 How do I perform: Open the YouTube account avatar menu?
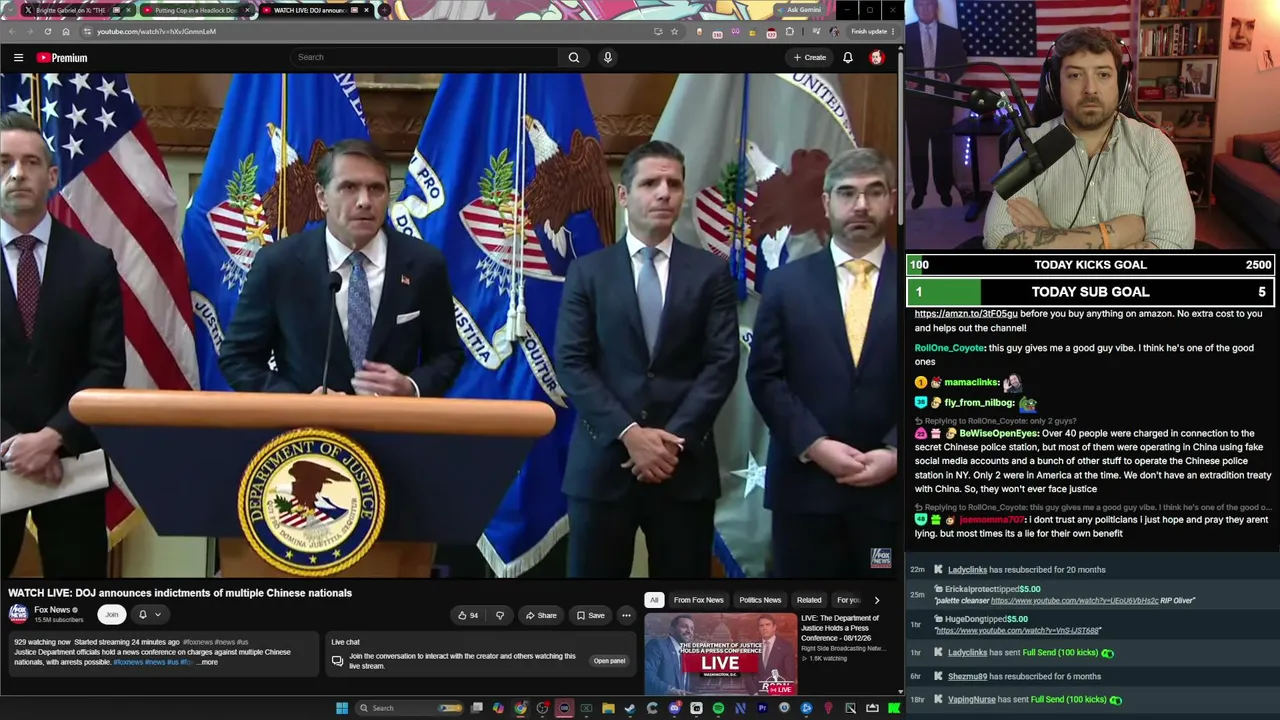point(877,58)
